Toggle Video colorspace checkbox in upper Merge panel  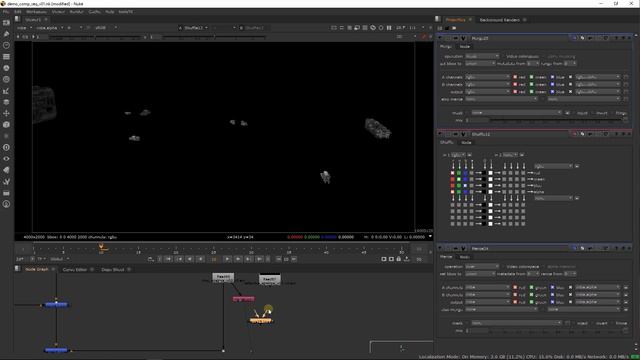[502, 56]
